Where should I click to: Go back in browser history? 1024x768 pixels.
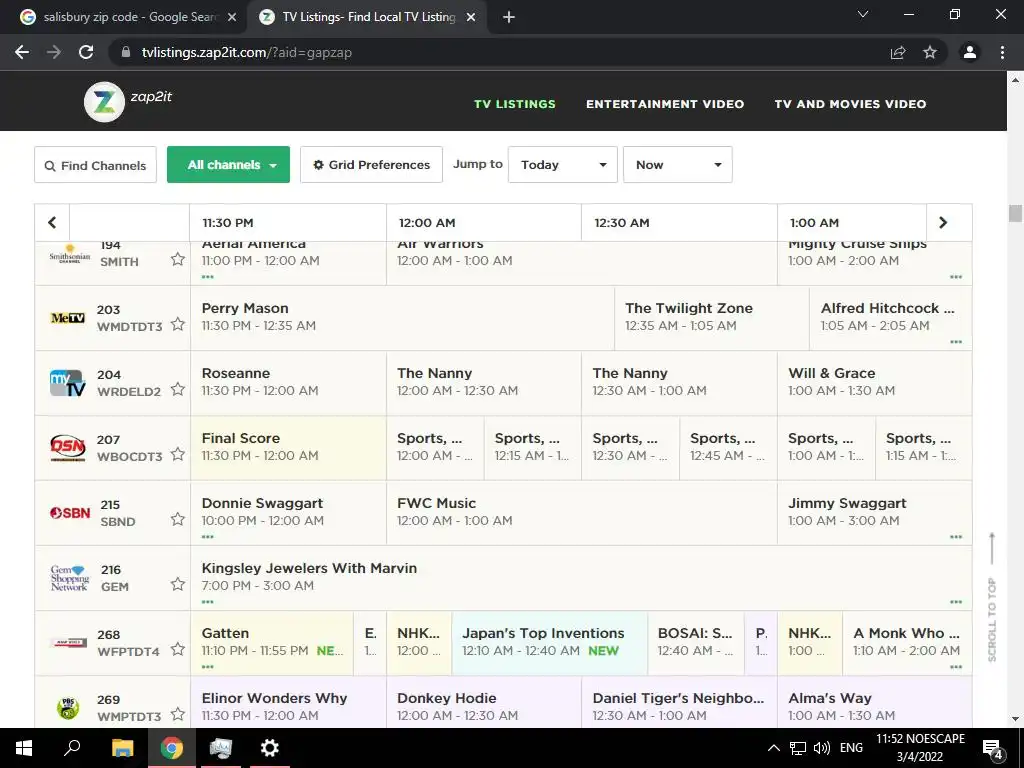coord(22,52)
